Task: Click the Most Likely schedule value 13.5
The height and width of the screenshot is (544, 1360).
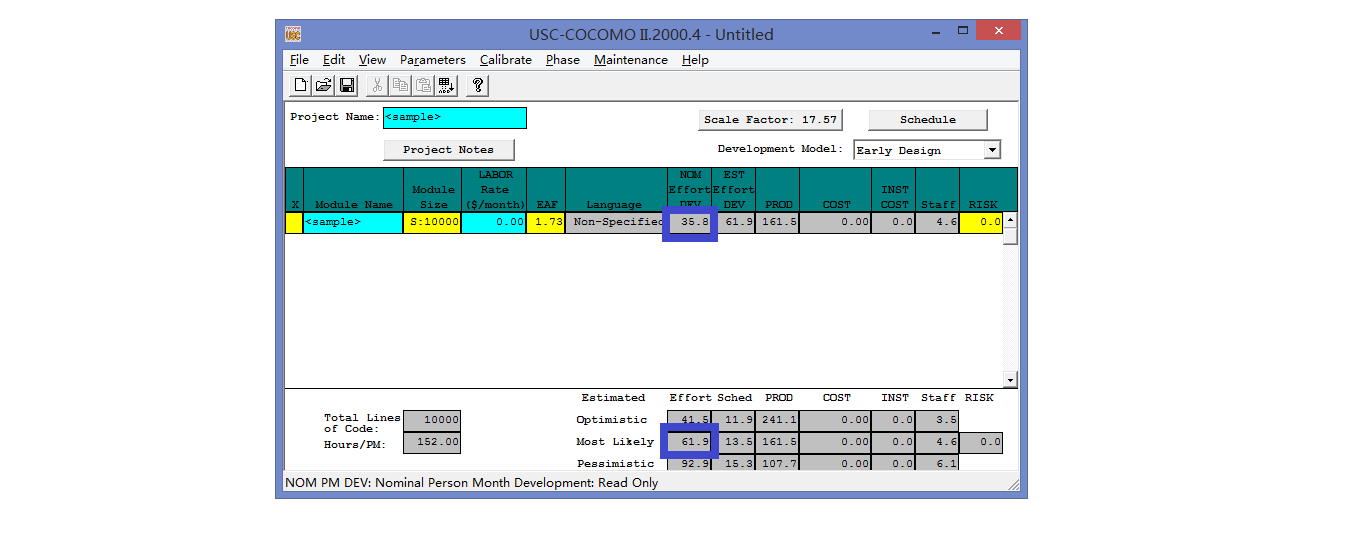Action: point(734,442)
